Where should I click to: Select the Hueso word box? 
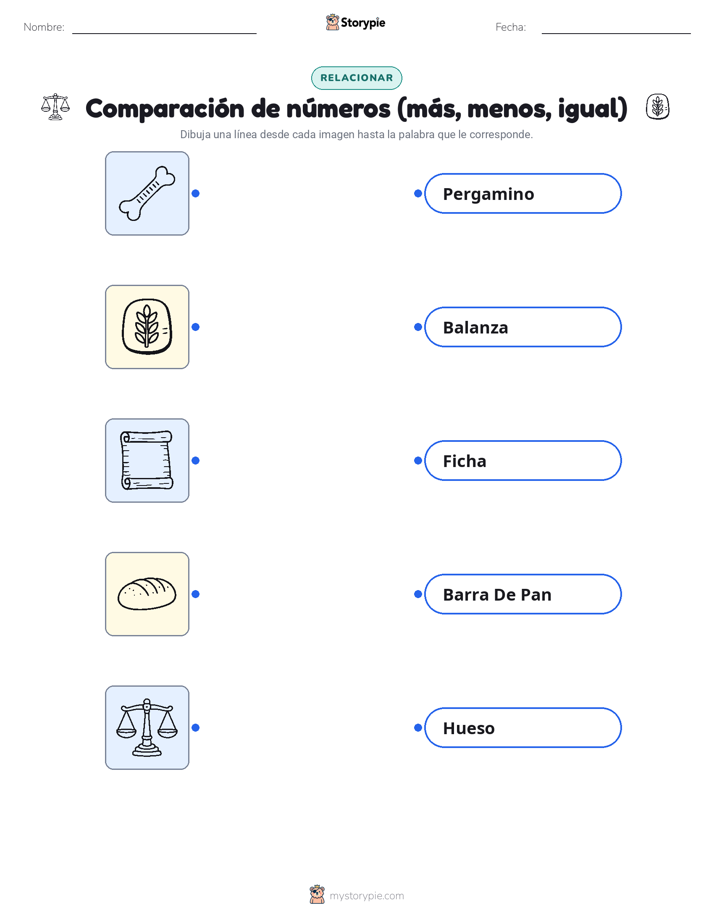(523, 728)
